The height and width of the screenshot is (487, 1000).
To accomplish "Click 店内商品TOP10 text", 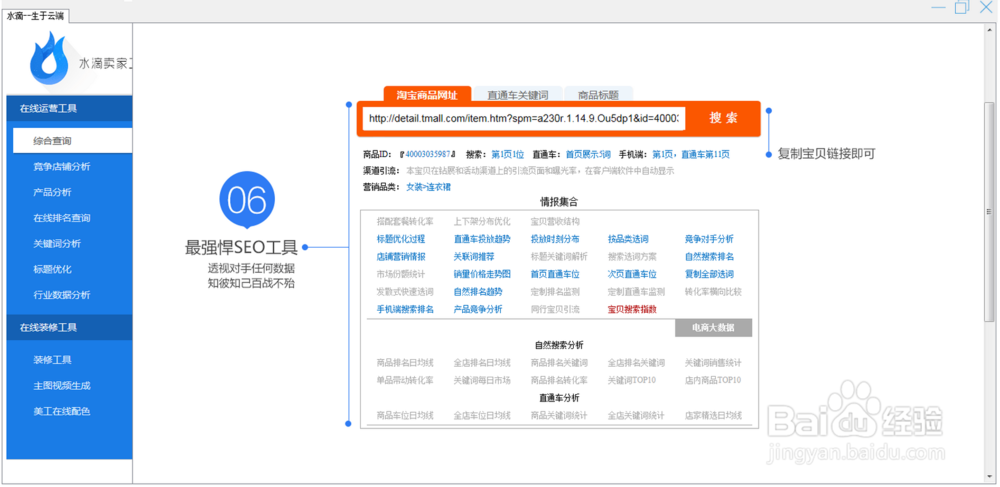I will pyautogui.click(x=713, y=380).
